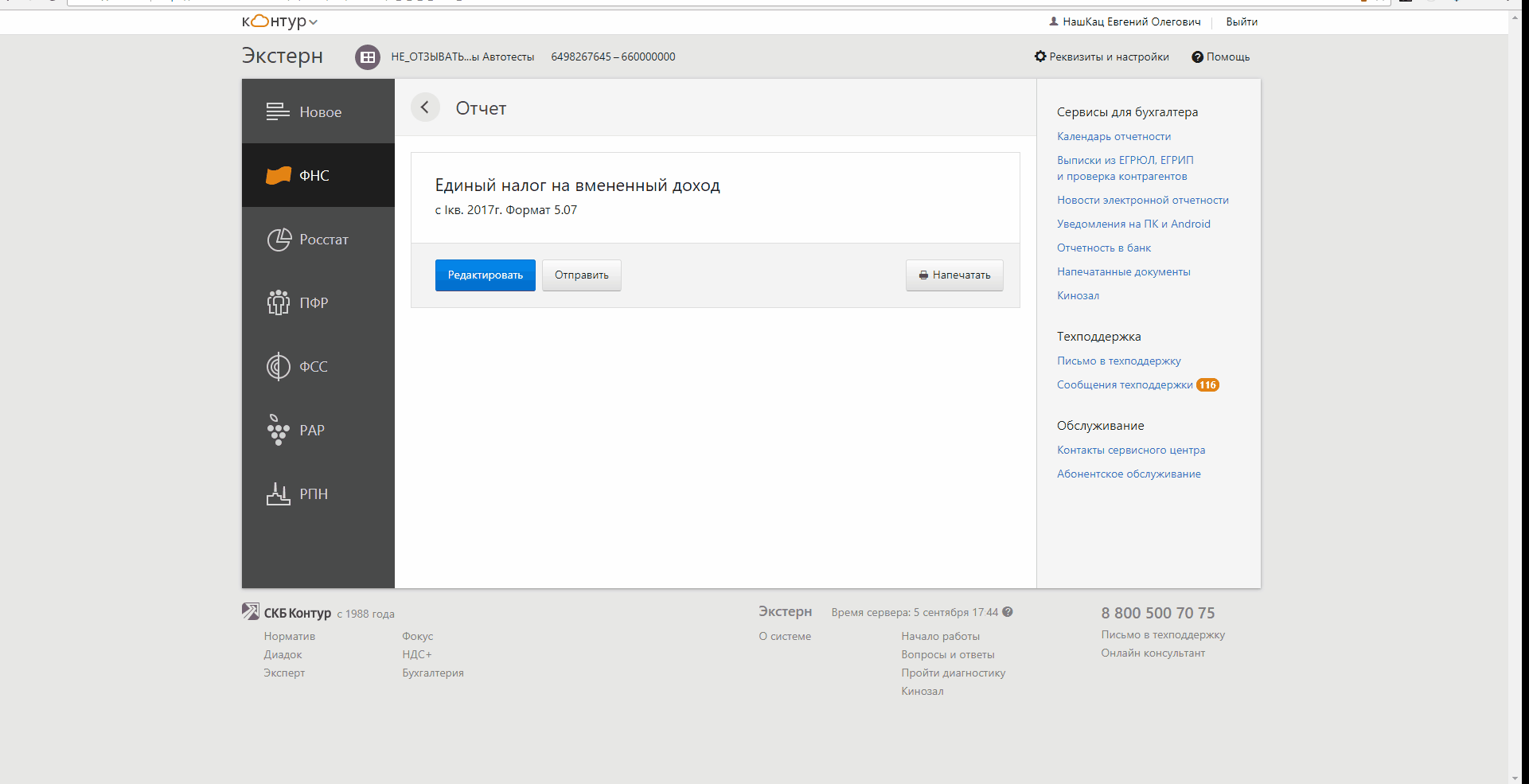Open the Новое list icon
Screen dimensions: 1529x784
pos(278,111)
